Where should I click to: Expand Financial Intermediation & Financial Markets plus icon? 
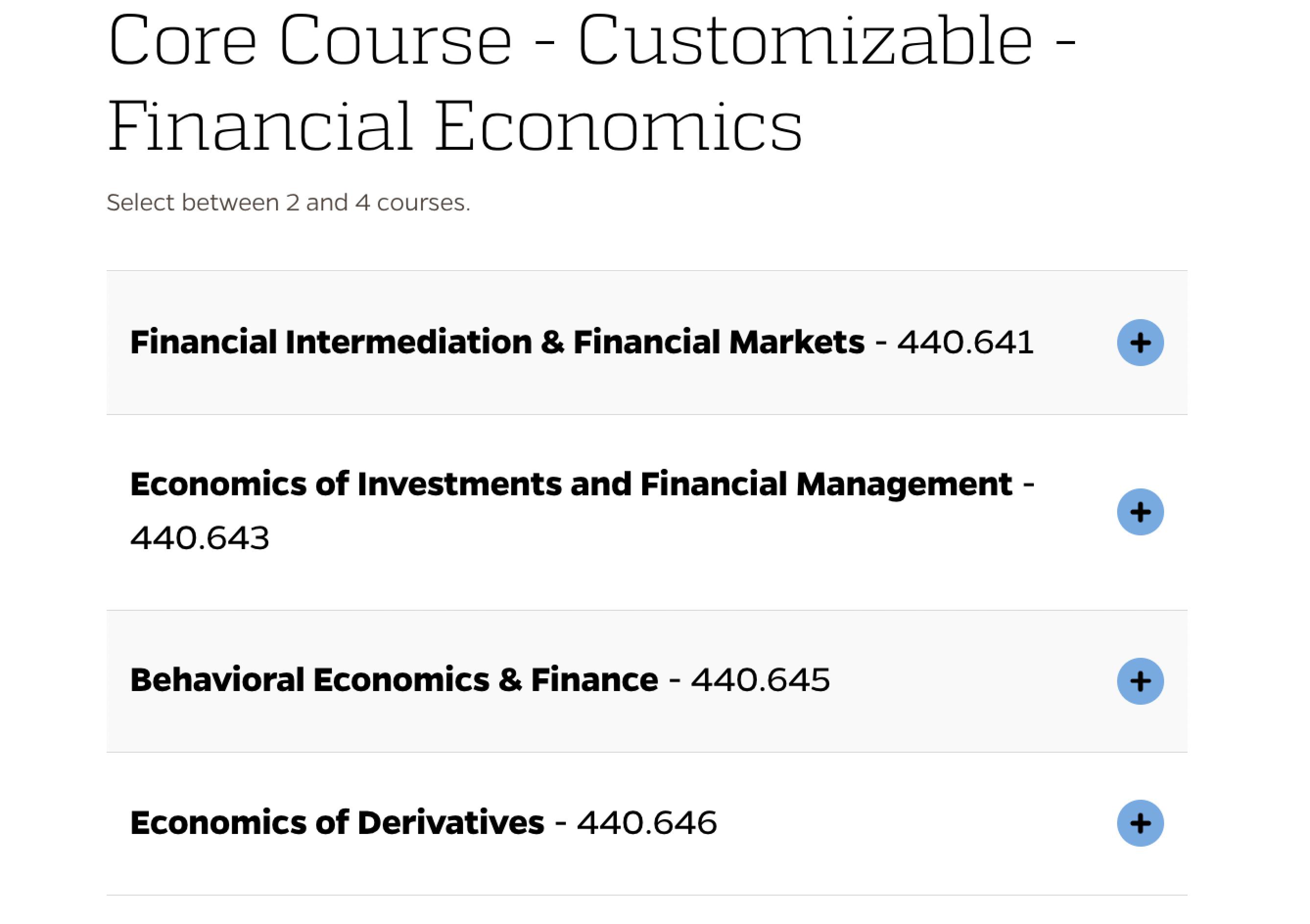[1140, 343]
